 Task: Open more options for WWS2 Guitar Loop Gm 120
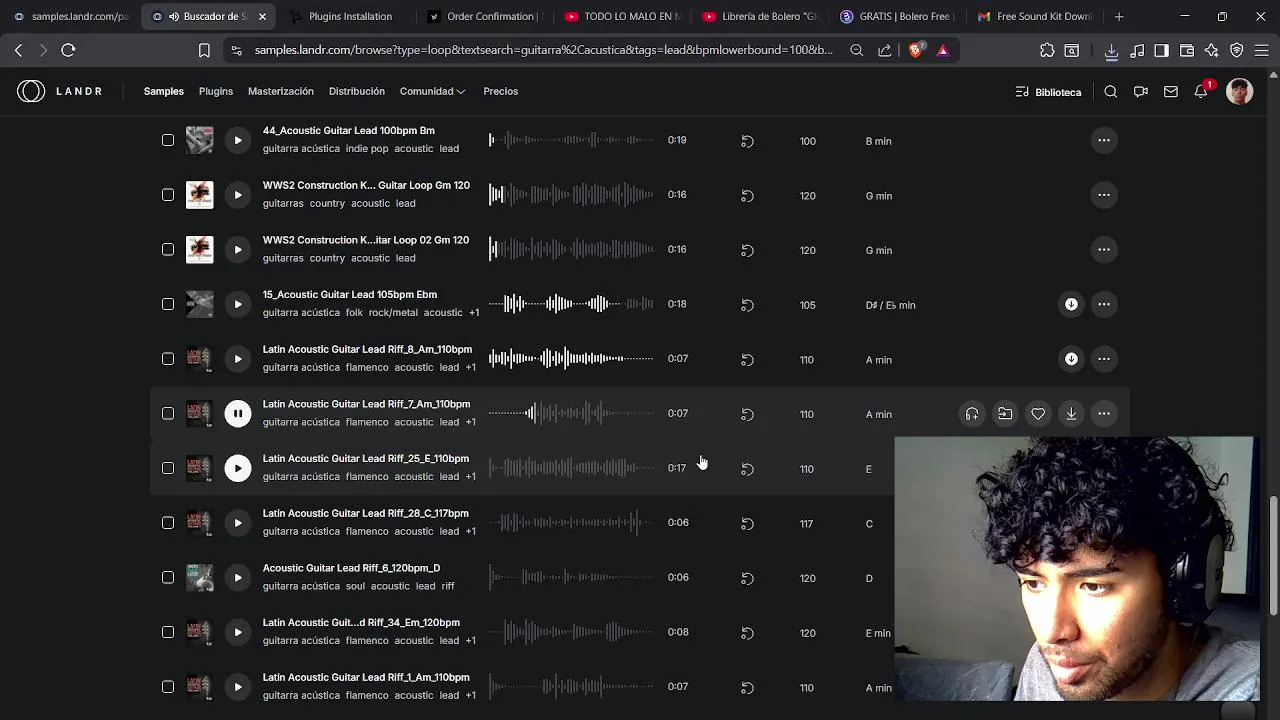[1104, 195]
